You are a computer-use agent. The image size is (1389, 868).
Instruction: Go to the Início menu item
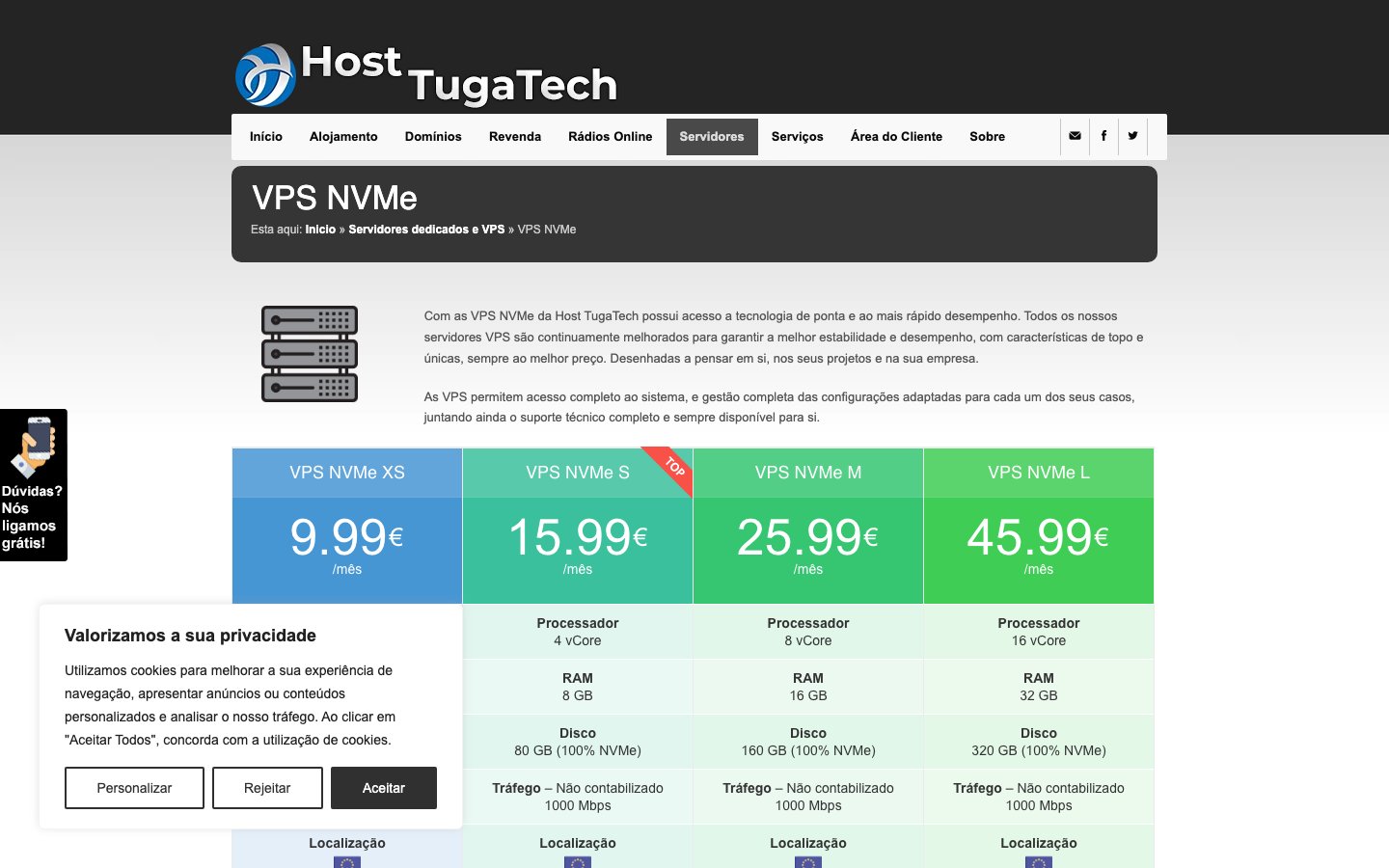(266, 137)
